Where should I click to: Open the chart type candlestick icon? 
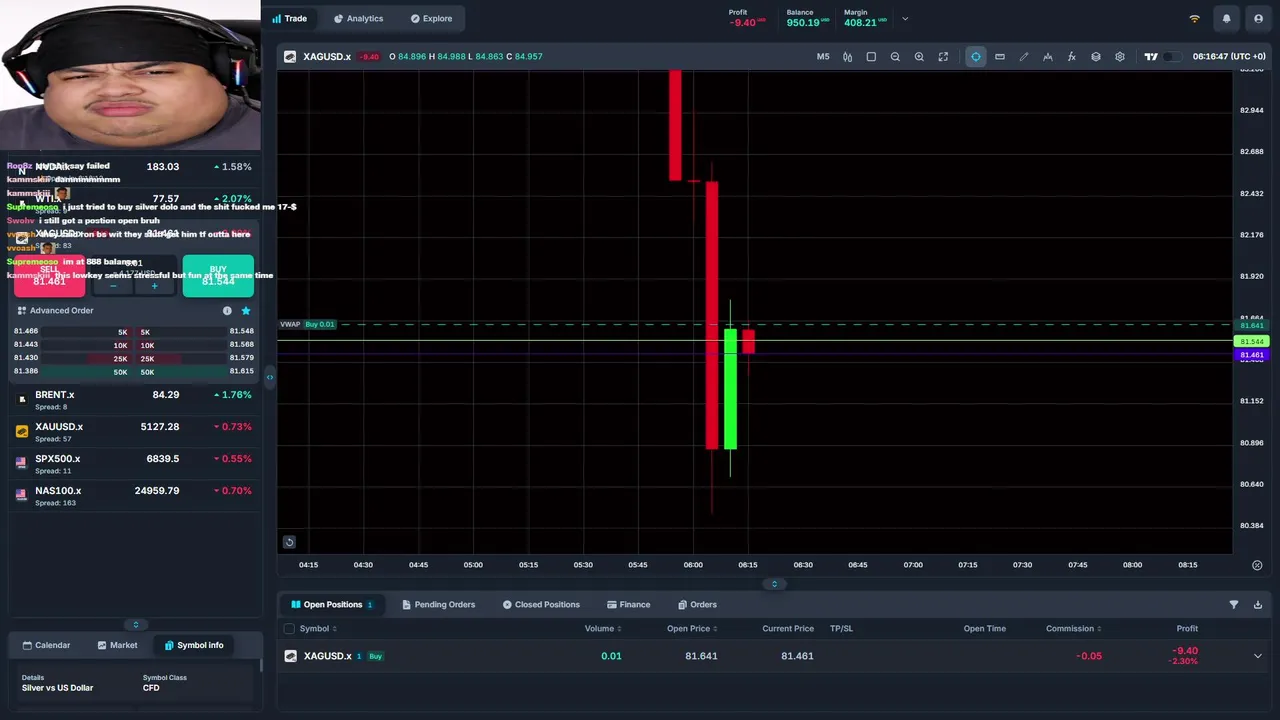tap(847, 57)
